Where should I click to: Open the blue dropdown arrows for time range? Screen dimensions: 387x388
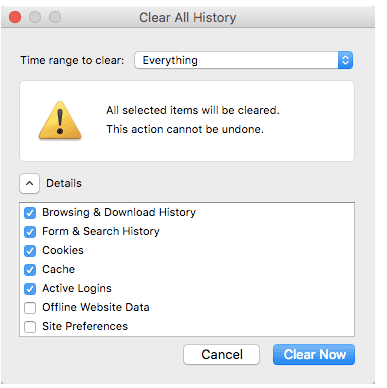pos(345,60)
